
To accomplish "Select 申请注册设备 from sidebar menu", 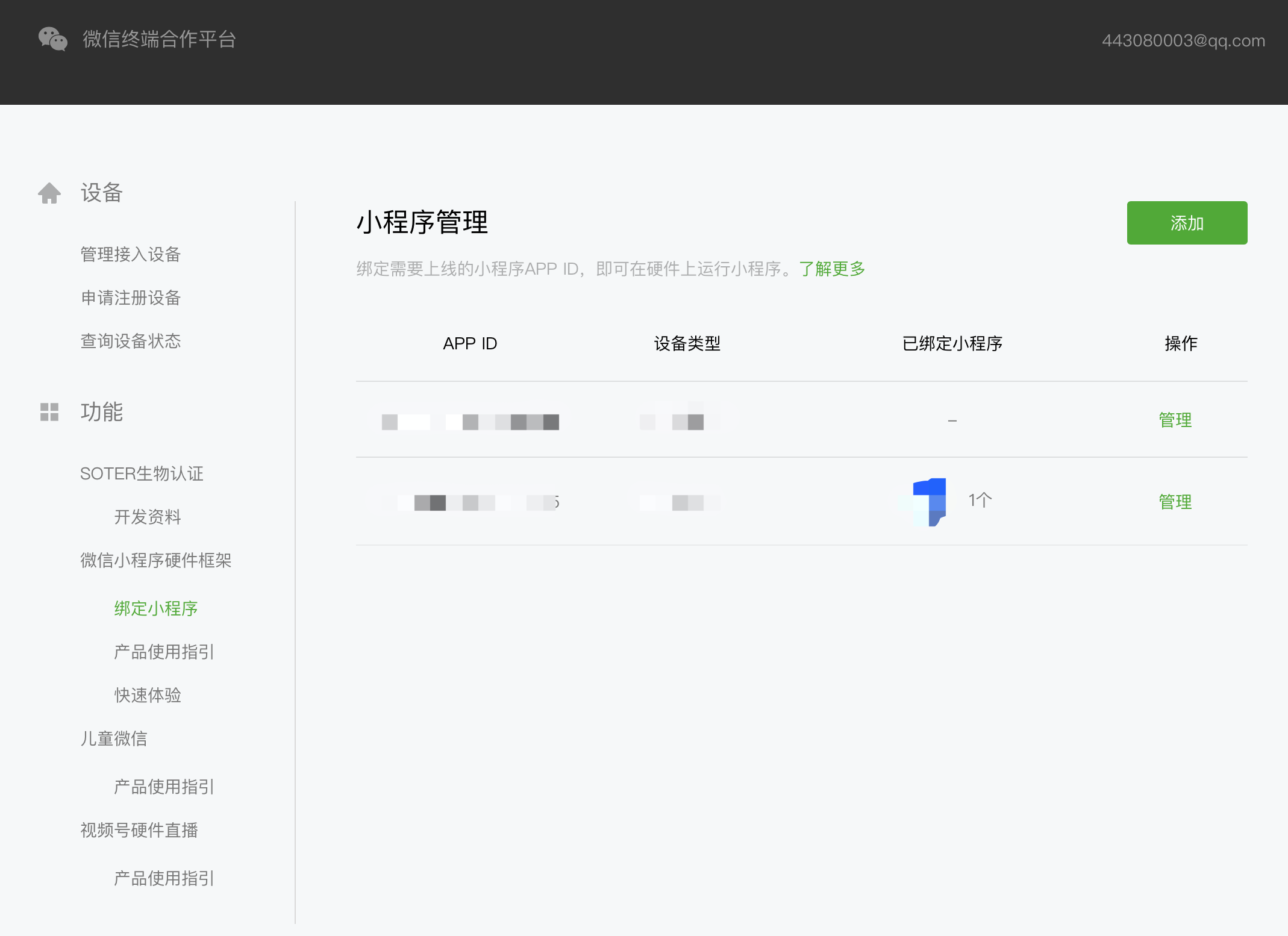I will pyautogui.click(x=130, y=296).
